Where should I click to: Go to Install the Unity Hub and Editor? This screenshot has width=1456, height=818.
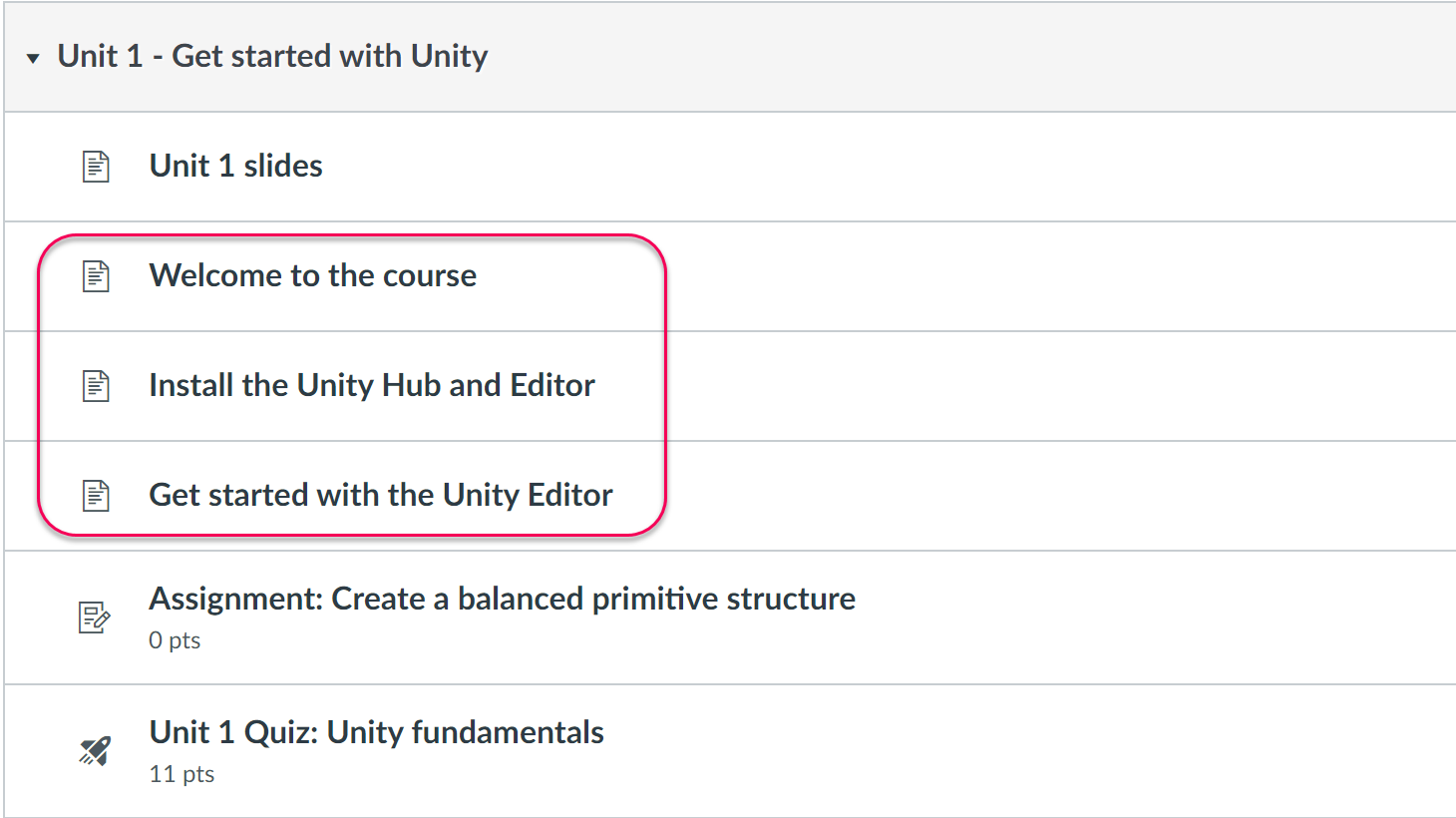tap(371, 385)
